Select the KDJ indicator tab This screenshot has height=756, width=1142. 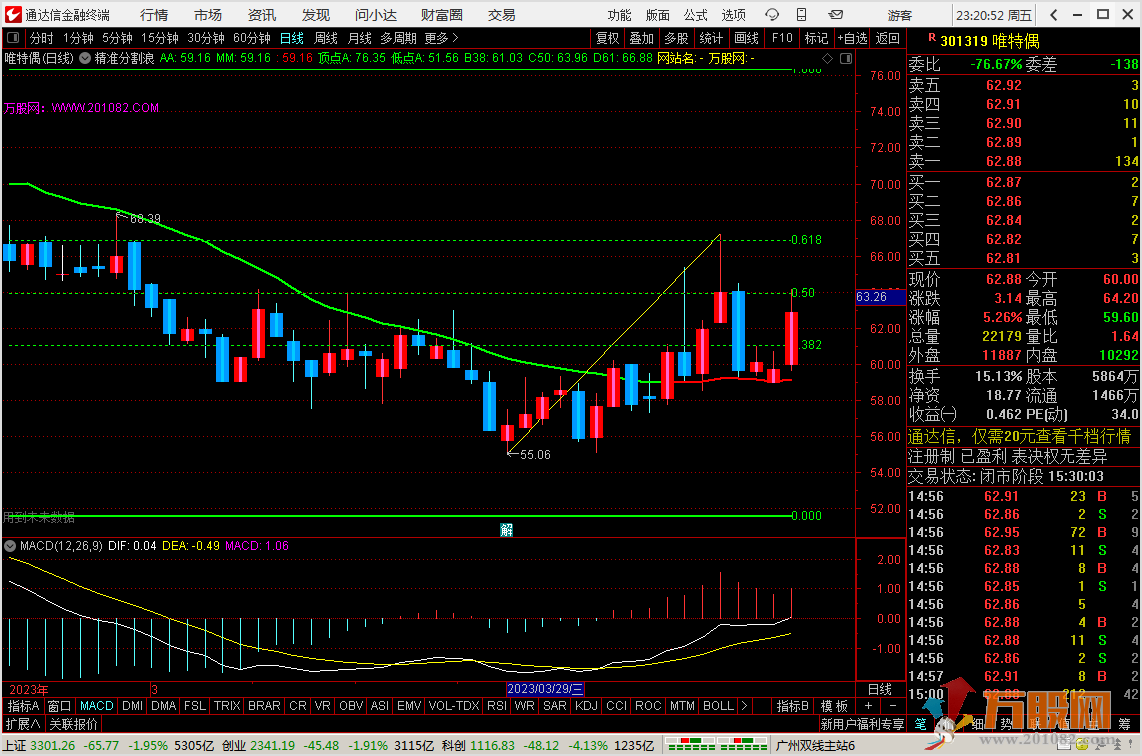pyautogui.click(x=586, y=706)
